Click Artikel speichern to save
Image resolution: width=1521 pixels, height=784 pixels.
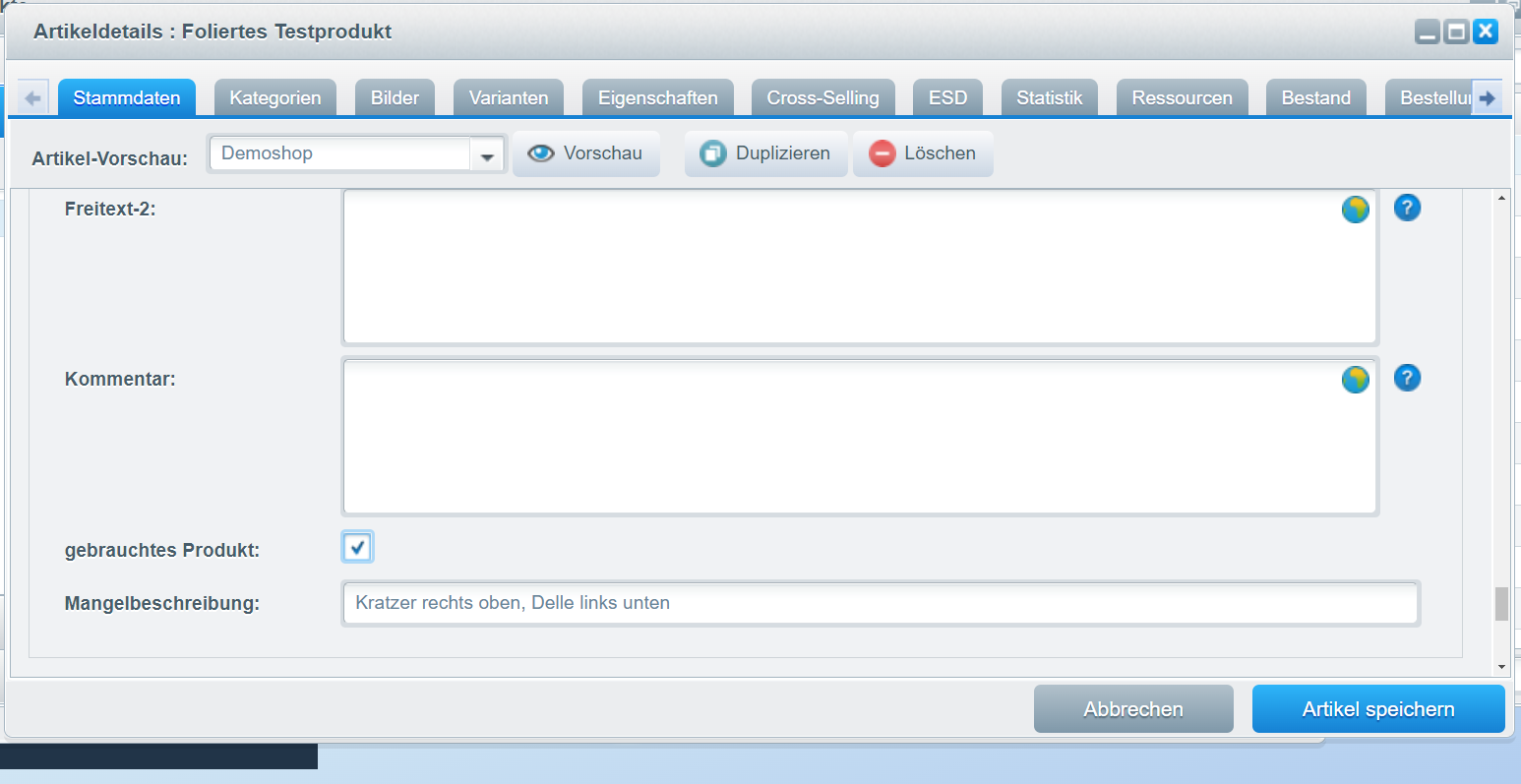coord(1378,709)
